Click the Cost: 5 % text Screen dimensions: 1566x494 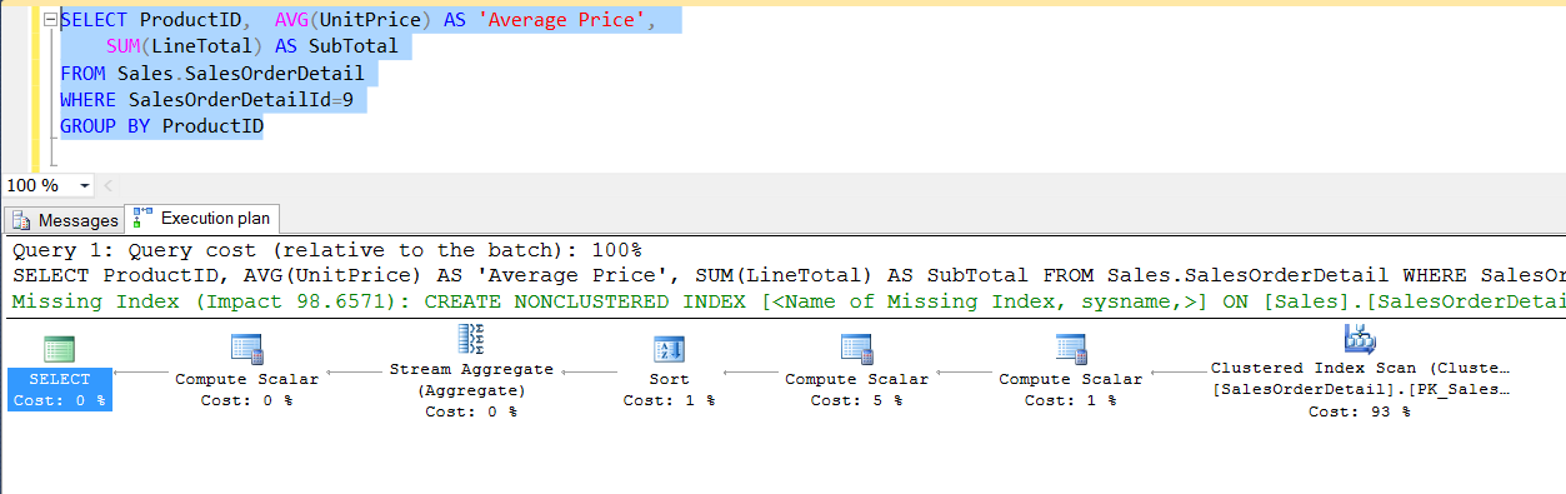click(857, 399)
